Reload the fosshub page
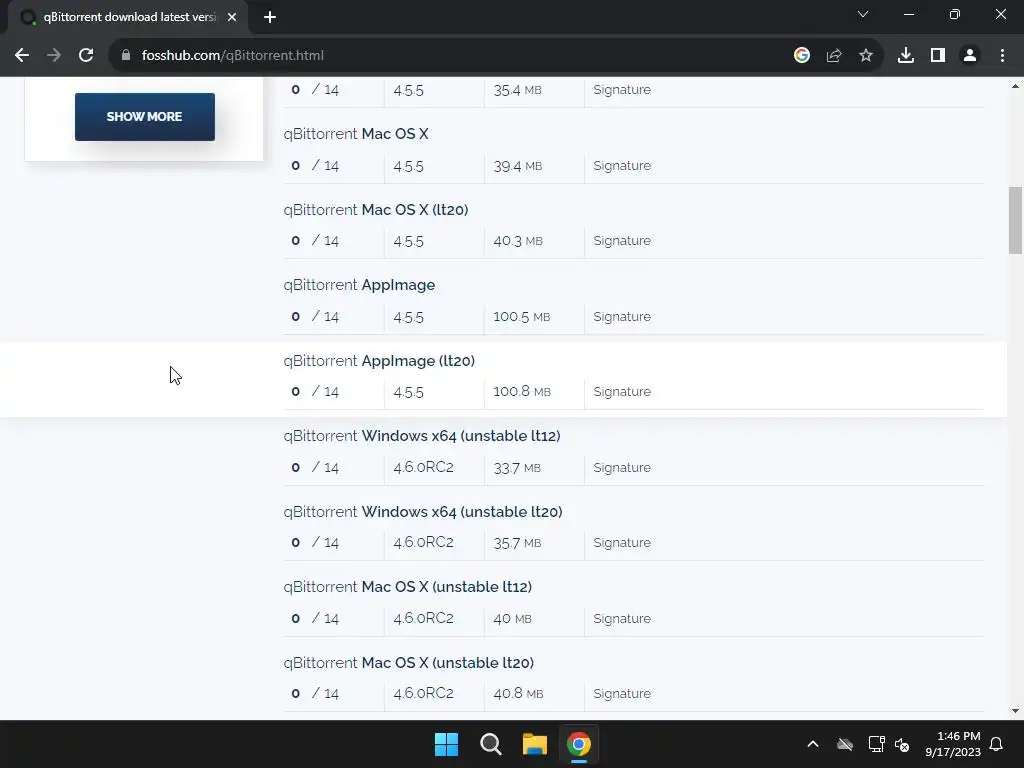The height and width of the screenshot is (768, 1024). coord(86,56)
